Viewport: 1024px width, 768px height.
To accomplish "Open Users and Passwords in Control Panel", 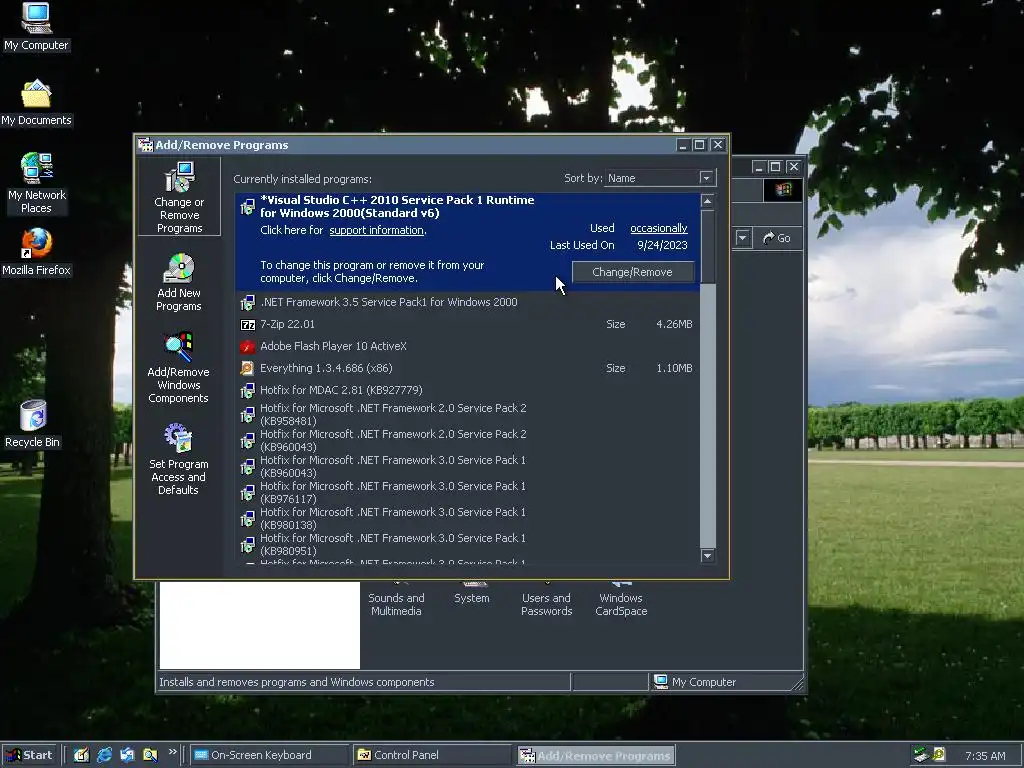I will pos(547,598).
